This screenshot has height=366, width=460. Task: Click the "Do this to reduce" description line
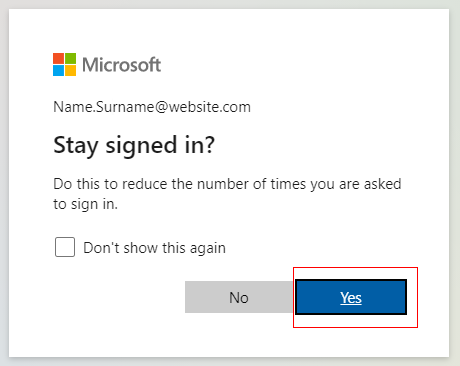[227, 184]
